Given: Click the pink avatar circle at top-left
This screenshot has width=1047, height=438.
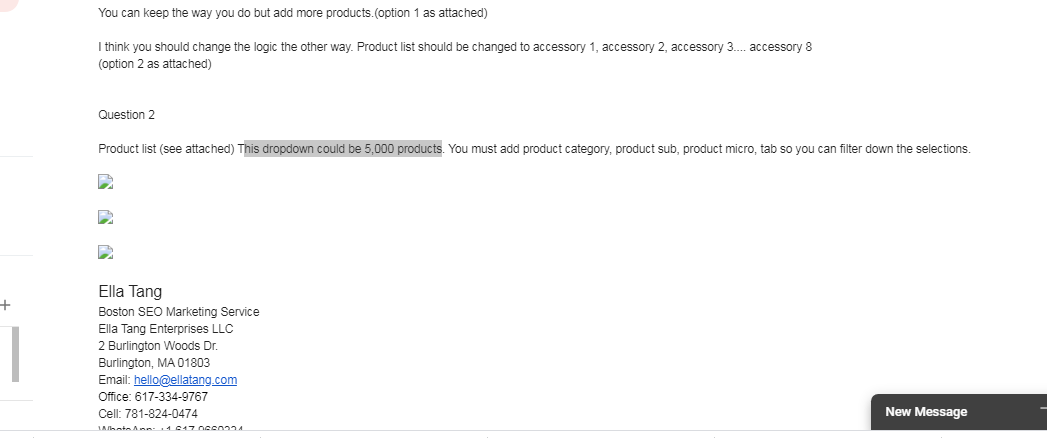Looking at the screenshot, I should pos(7,3).
